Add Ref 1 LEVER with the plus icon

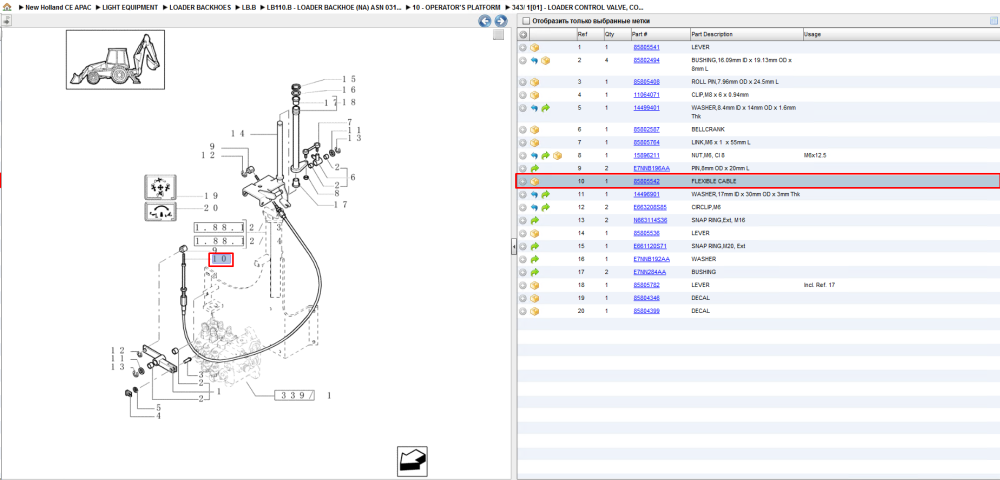pyautogui.click(x=523, y=48)
